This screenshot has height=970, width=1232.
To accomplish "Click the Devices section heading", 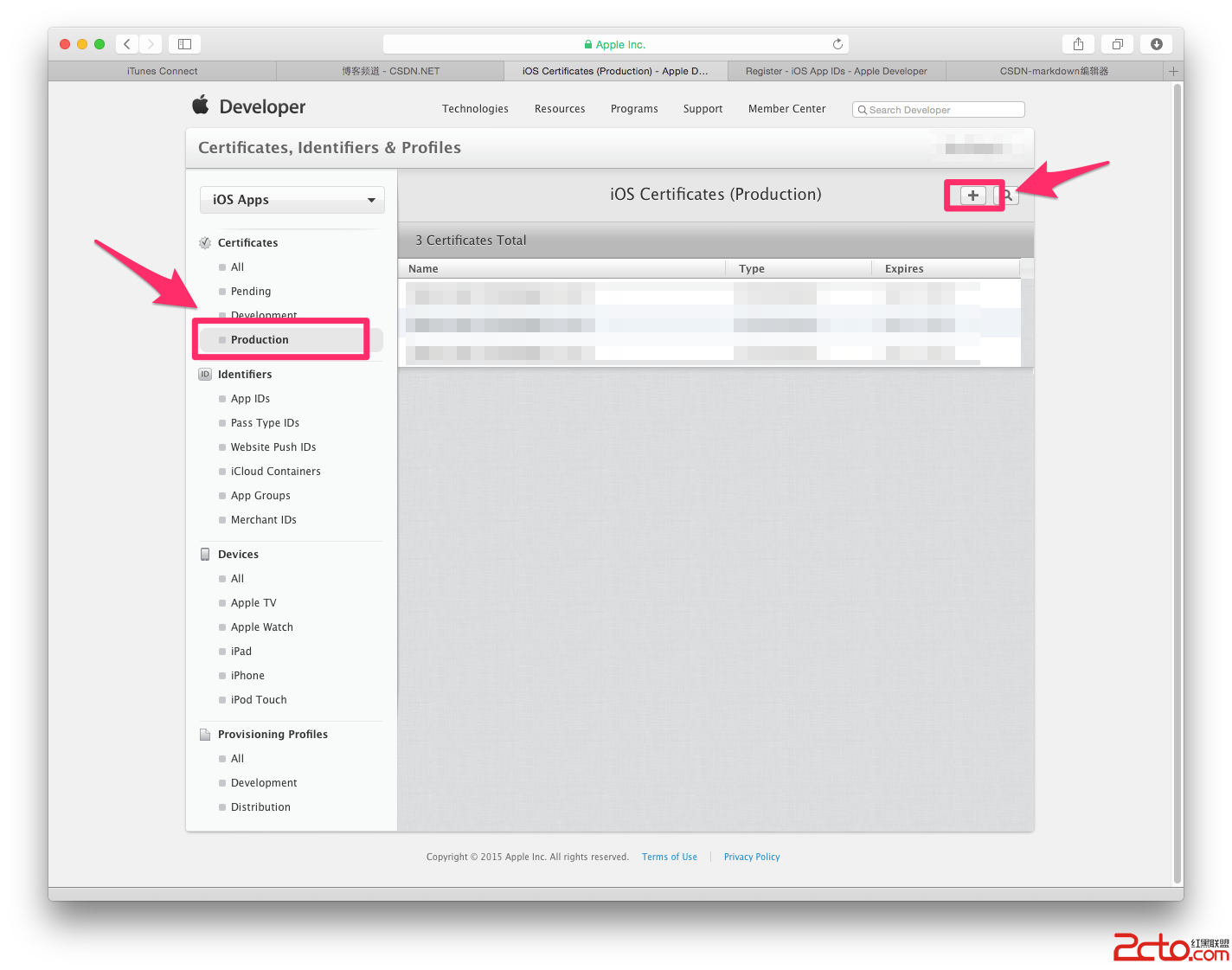I will point(238,555).
